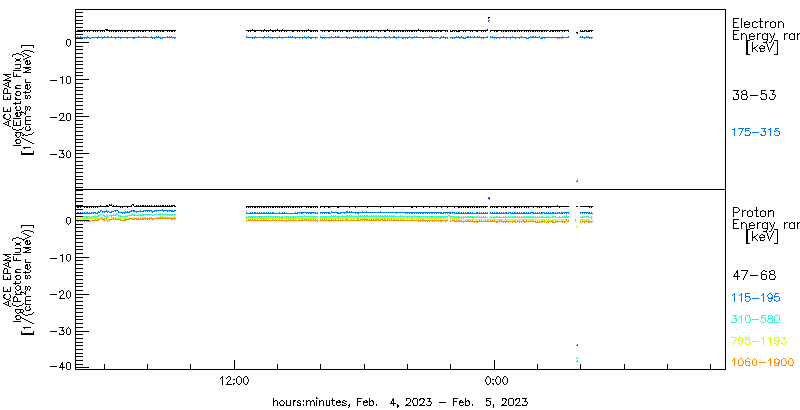Select the 795-1193 proton energy label
800x410 pixels.
click(x=760, y=341)
